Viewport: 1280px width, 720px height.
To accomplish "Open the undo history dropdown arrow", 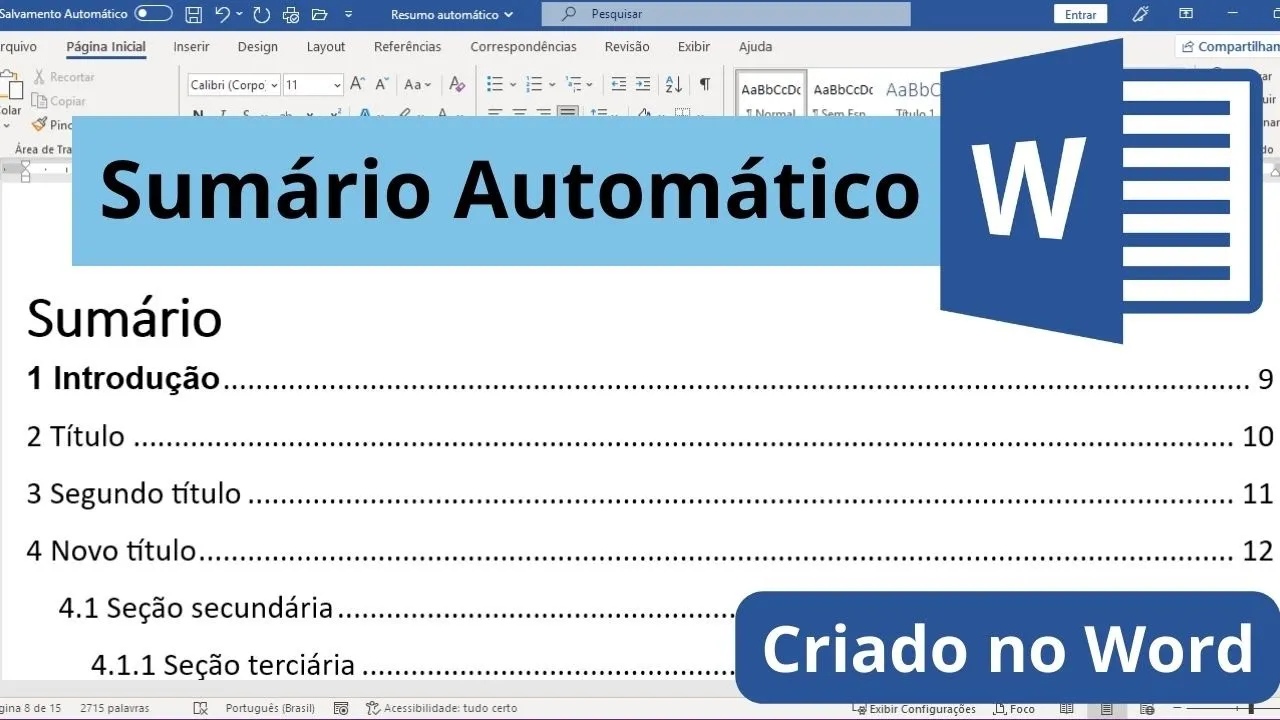I will (241, 14).
